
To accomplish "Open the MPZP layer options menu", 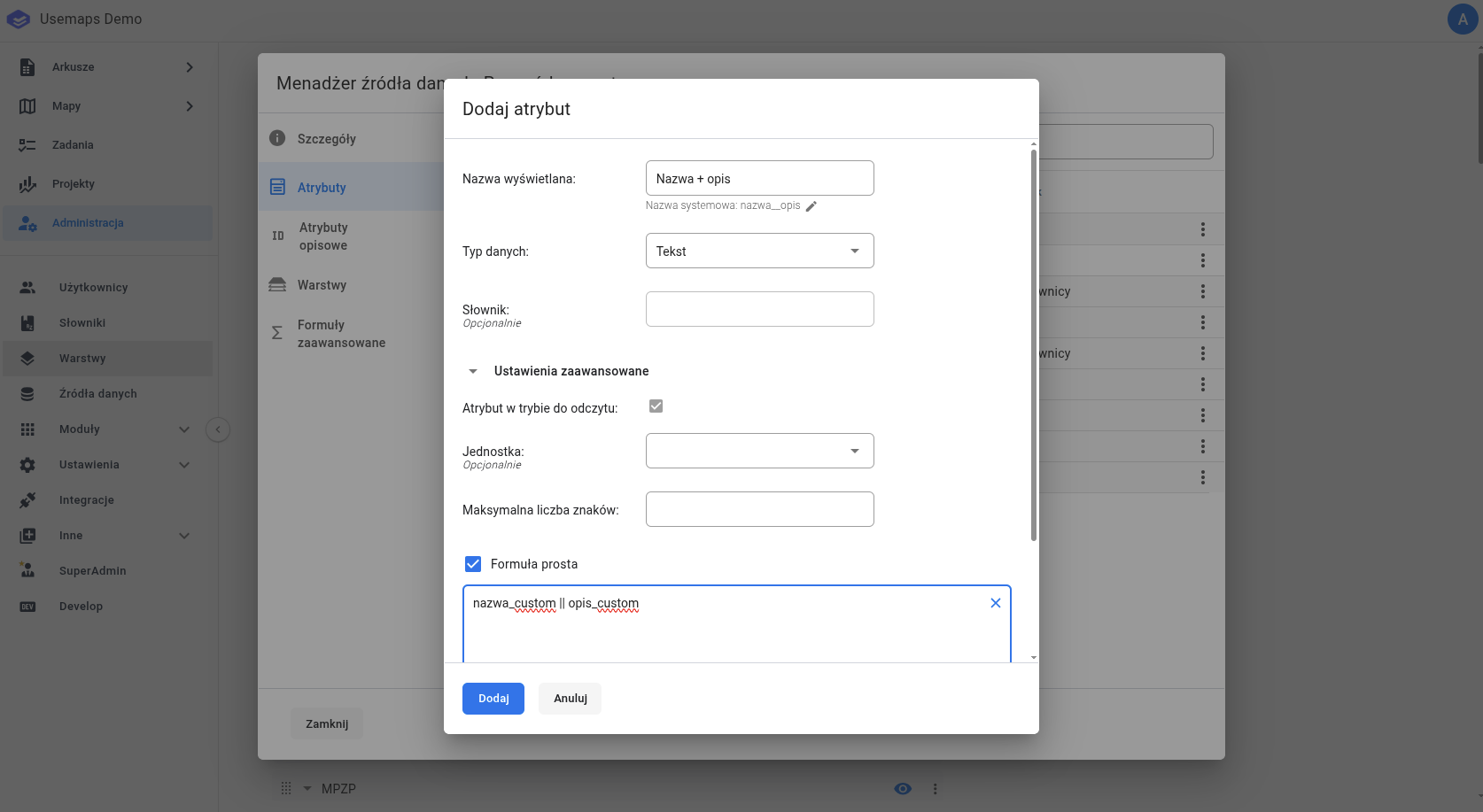I will [x=935, y=789].
